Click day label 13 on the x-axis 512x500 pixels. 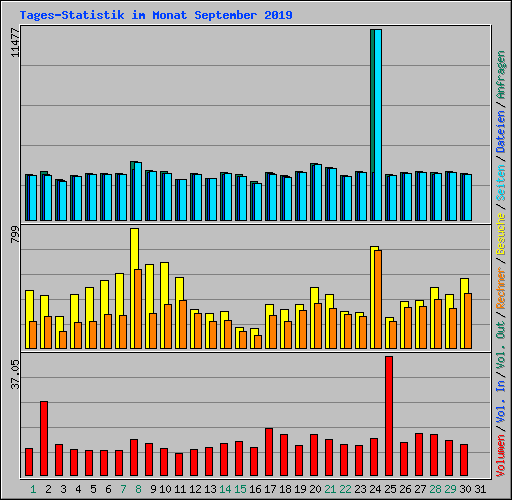[x=210, y=489]
